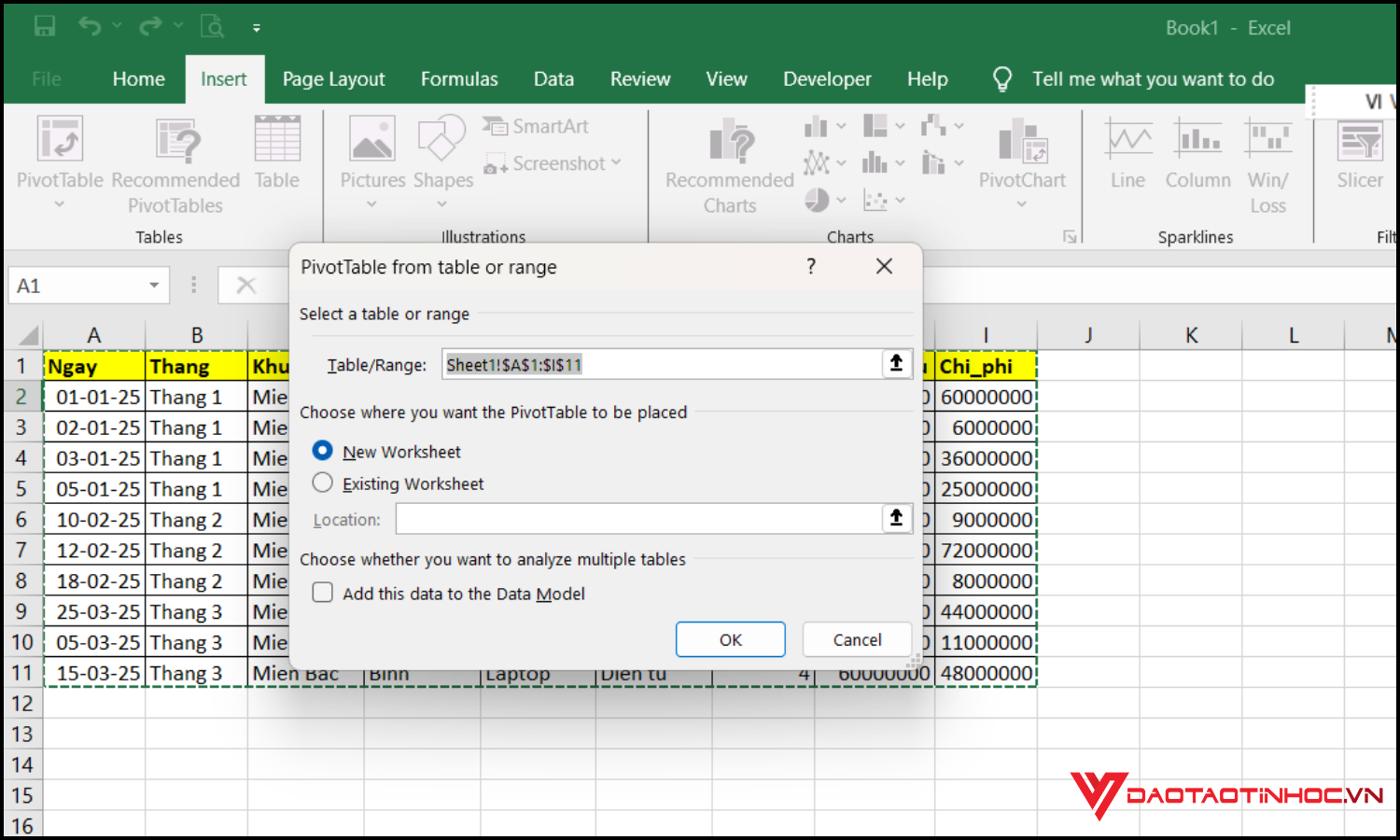Image resolution: width=1400 pixels, height=840 pixels.
Task: Open the Developer tab
Action: (827, 79)
